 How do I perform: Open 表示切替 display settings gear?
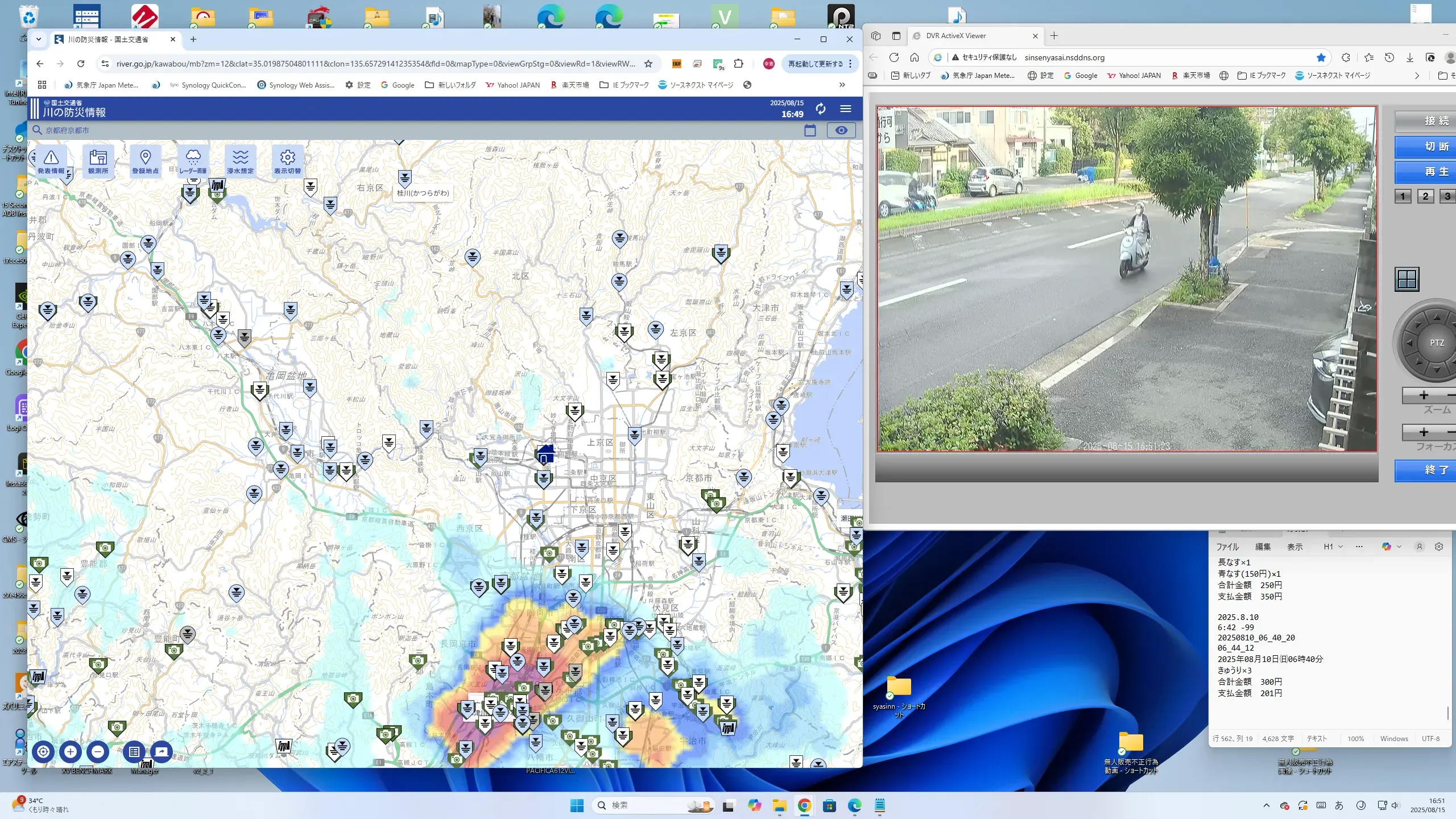click(x=287, y=161)
